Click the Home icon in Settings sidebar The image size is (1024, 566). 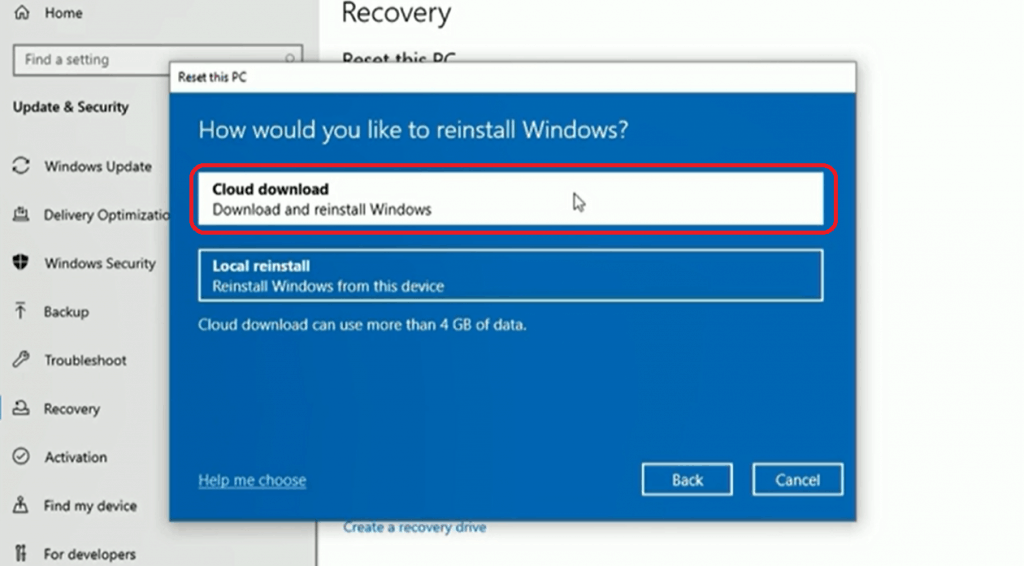22,12
